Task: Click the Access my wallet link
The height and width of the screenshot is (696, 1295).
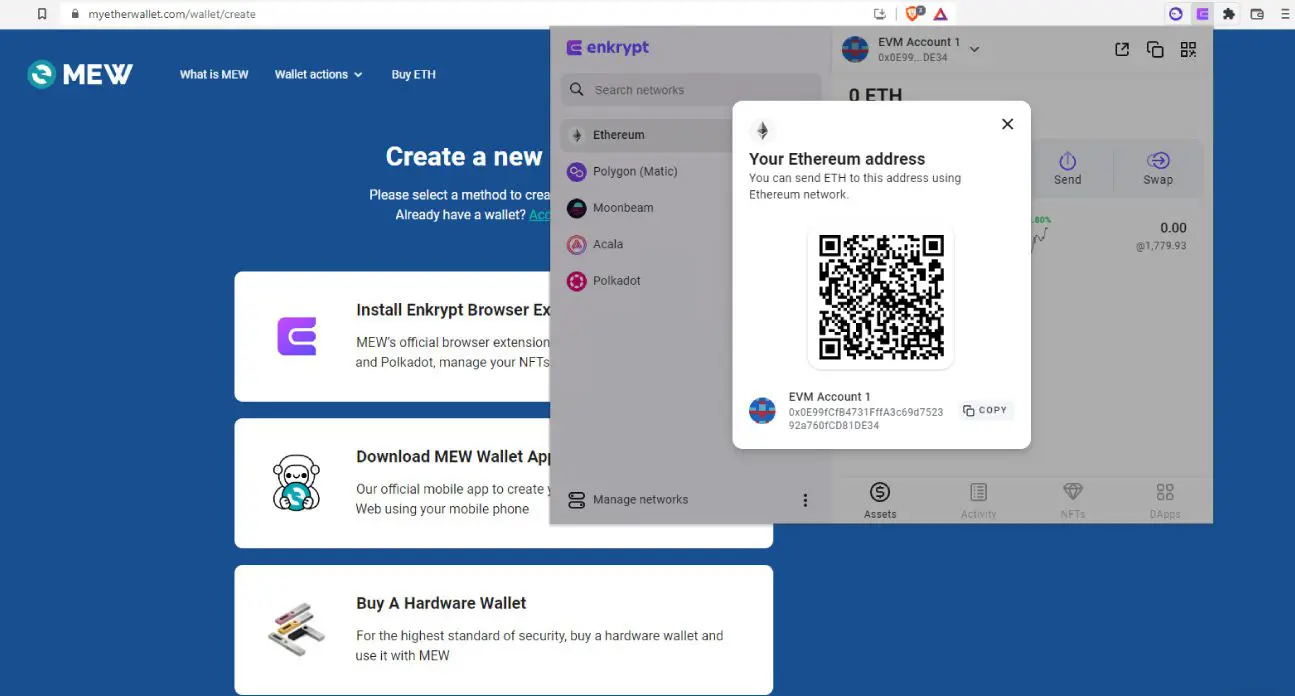Action: click(539, 215)
